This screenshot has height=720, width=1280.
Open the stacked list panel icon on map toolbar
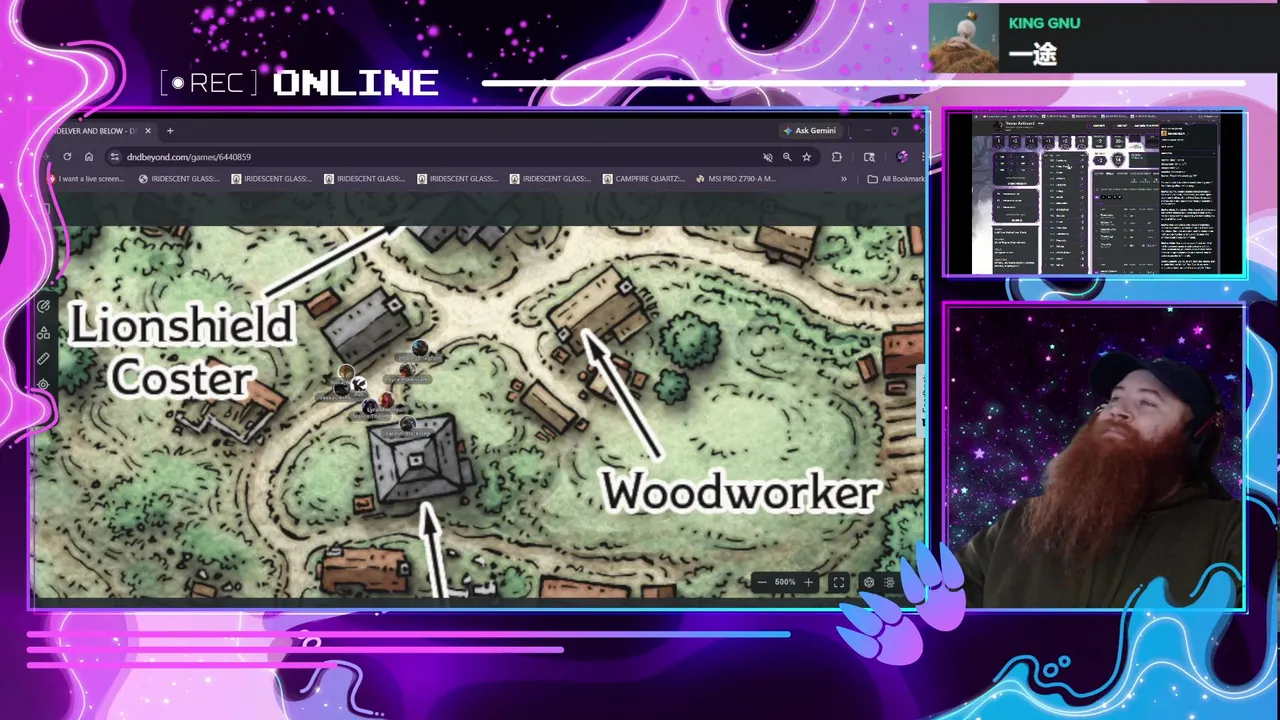tap(889, 582)
